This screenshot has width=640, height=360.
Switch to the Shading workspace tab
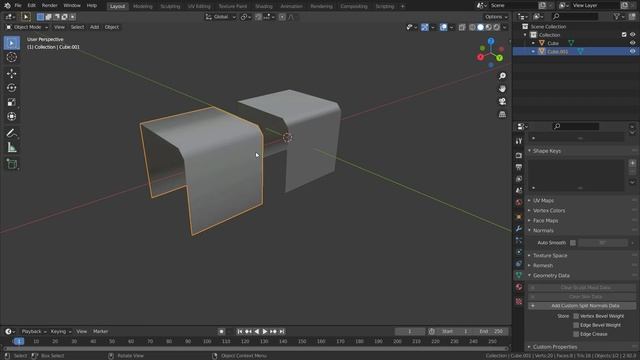263,6
